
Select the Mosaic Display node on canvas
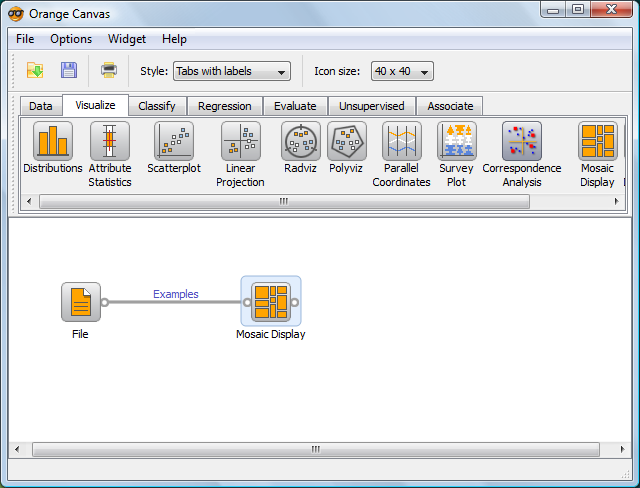[271, 302]
